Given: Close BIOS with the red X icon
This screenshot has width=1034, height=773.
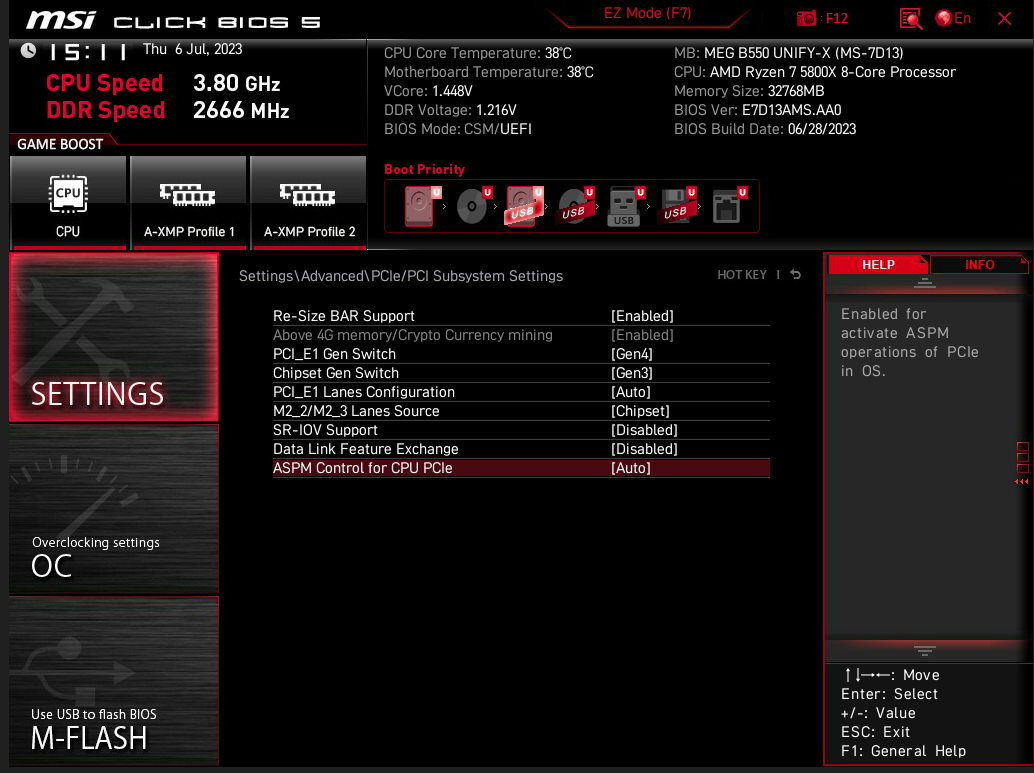Looking at the screenshot, I should tap(1004, 18).
